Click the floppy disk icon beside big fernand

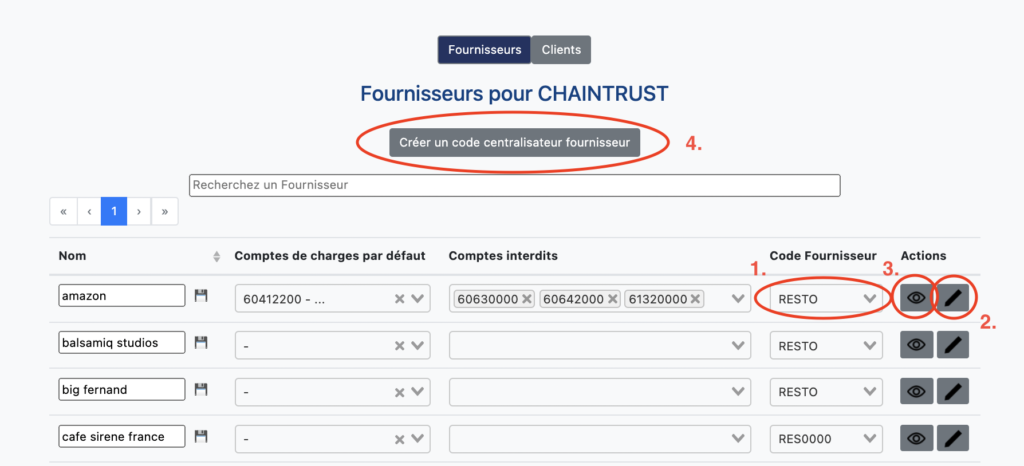[201, 390]
